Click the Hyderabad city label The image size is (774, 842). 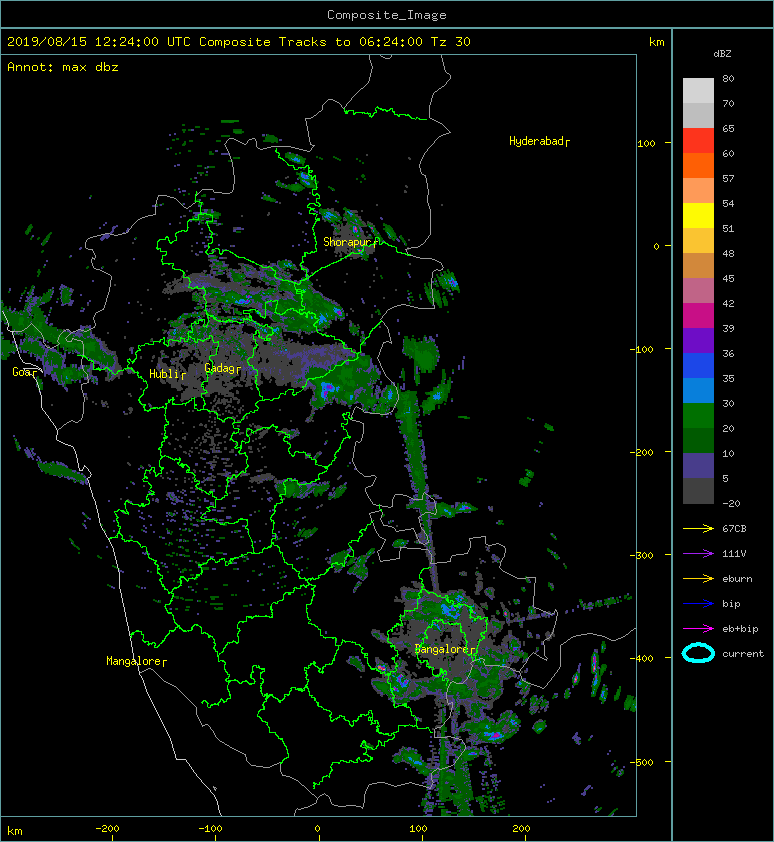[x=539, y=141]
